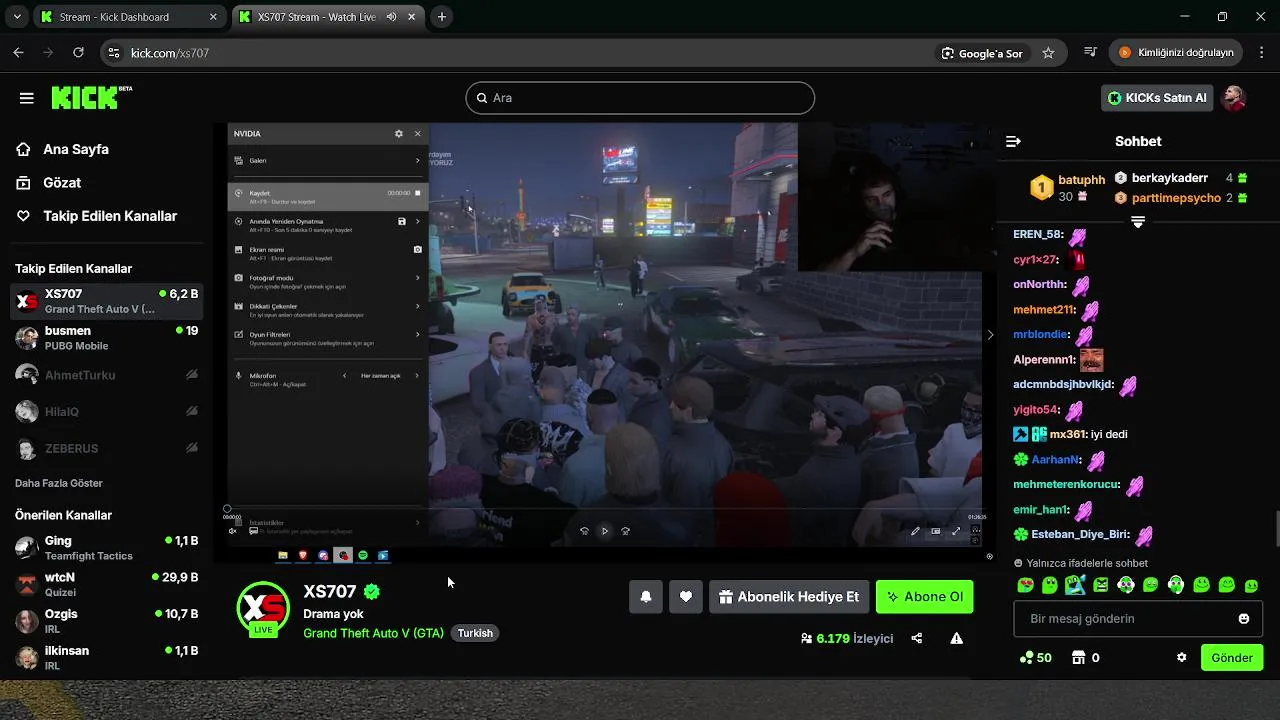Viewport: 1280px width, 720px height.
Task: Enter fullscreen in the video player
Action: (x=956, y=531)
